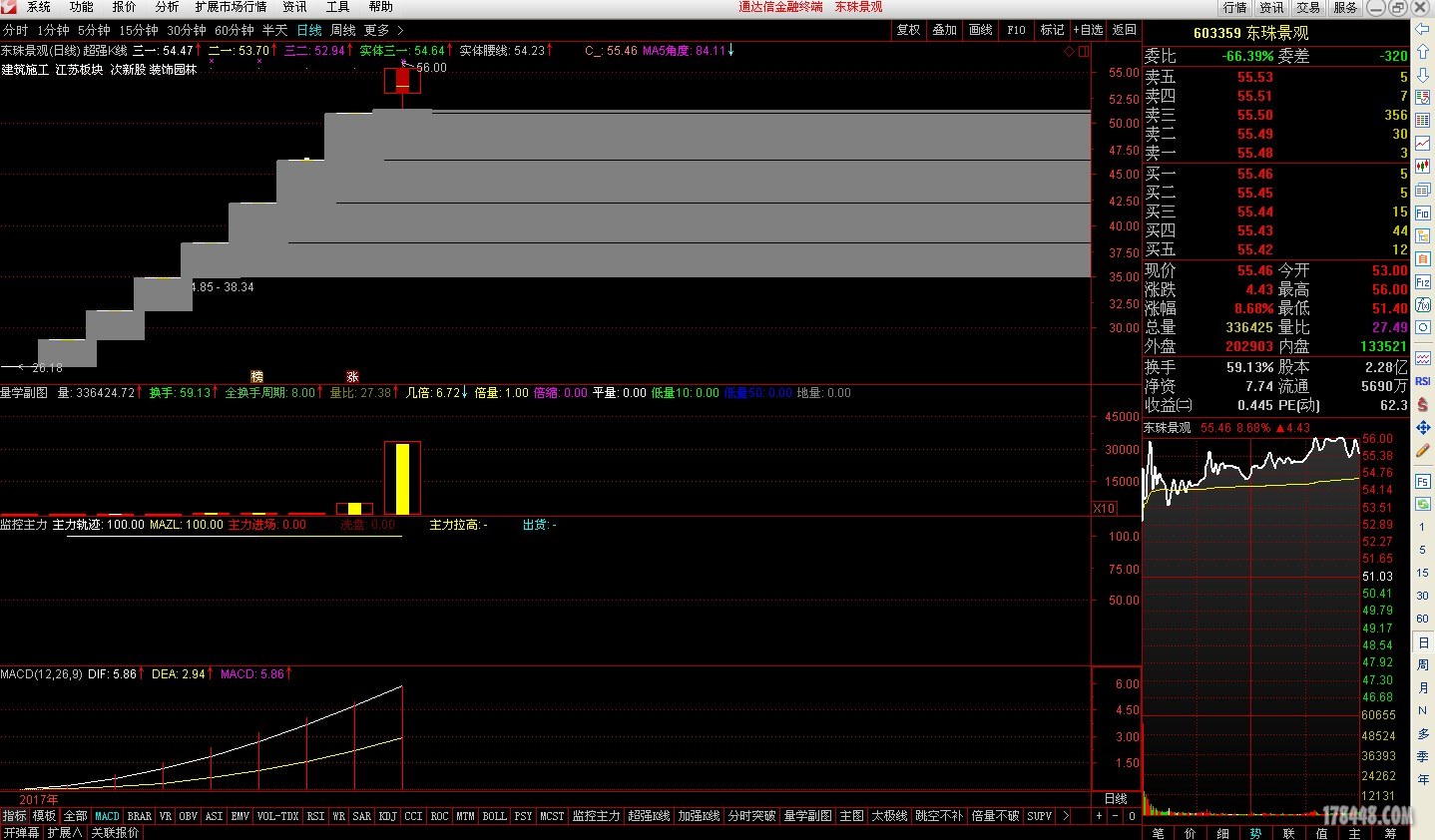Click the 画线 button
This screenshot has height=840, width=1435.
coord(981,30)
